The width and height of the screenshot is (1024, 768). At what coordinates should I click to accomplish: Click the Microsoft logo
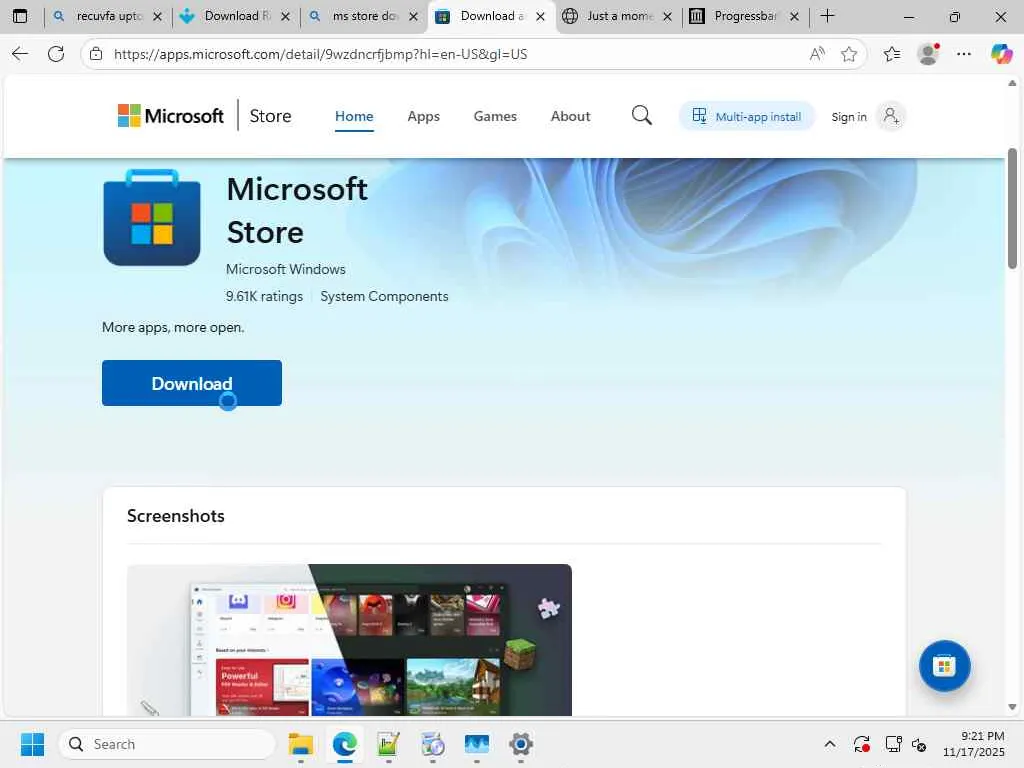click(170, 116)
